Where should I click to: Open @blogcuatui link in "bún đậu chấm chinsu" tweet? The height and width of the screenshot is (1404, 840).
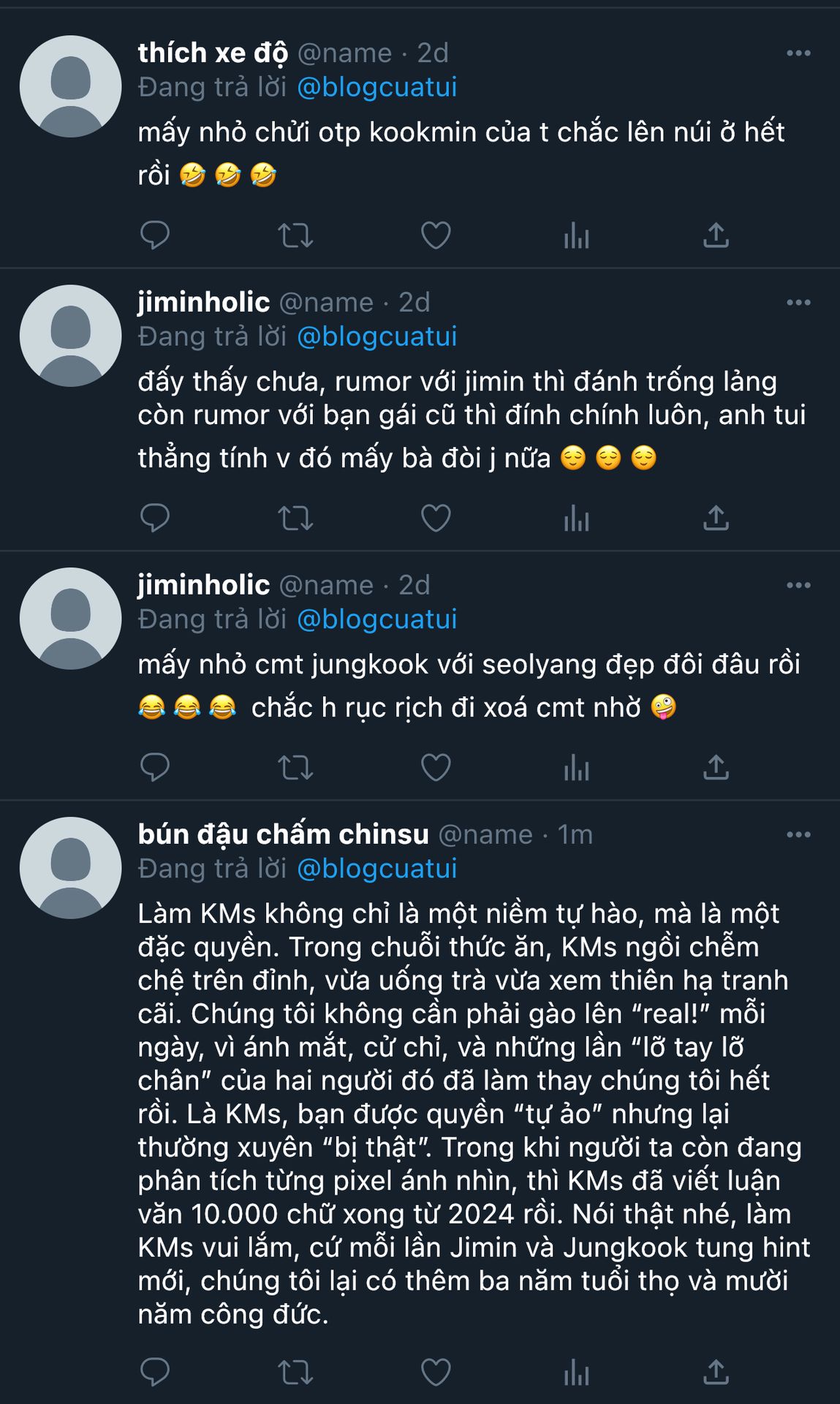pos(377,869)
